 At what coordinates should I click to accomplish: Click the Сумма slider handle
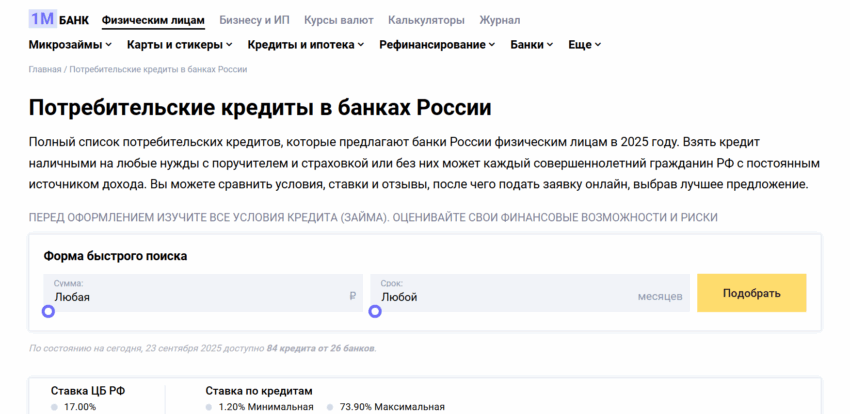48,311
